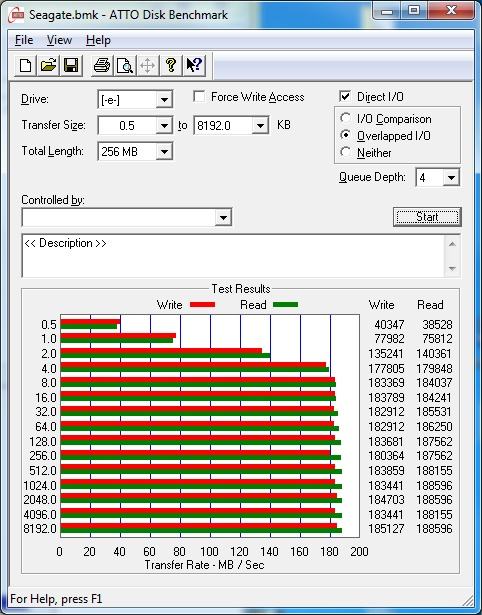Choose the Neither radio option

[x=346, y=152]
